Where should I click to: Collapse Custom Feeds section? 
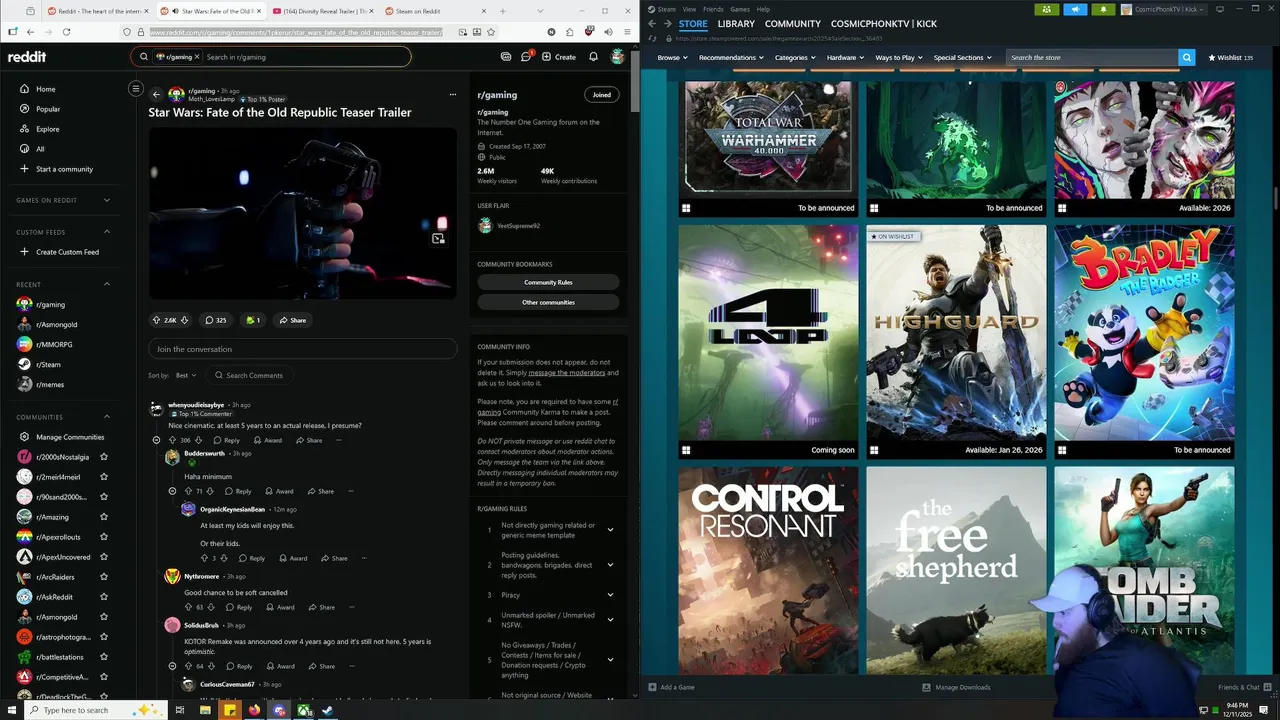pos(107,232)
